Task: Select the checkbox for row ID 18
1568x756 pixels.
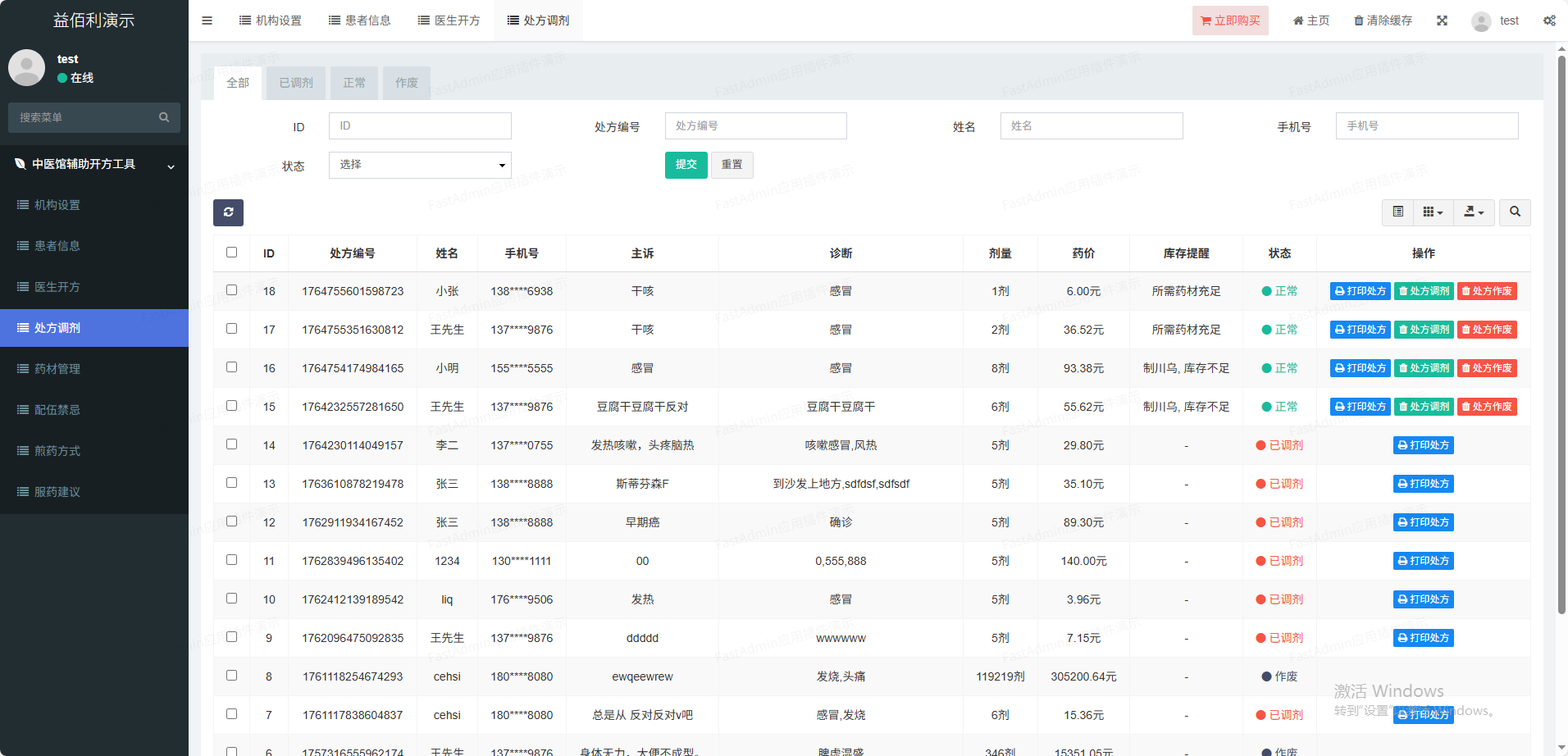Action: pyautogui.click(x=231, y=290)
